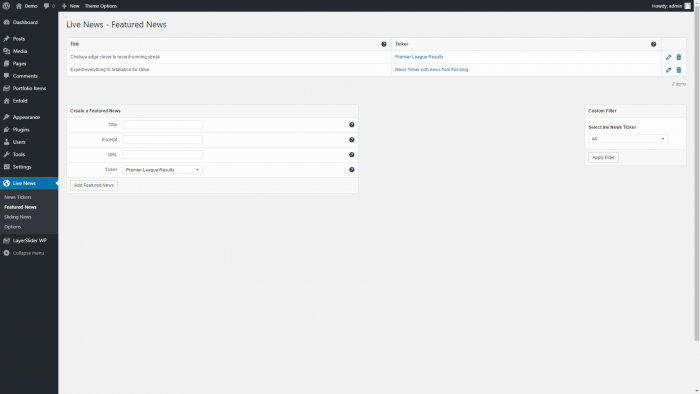Image resolution: width=700 pixels, height=394 pixels.
Task: Open Live News Options submenu
Action: pos(12,227)
